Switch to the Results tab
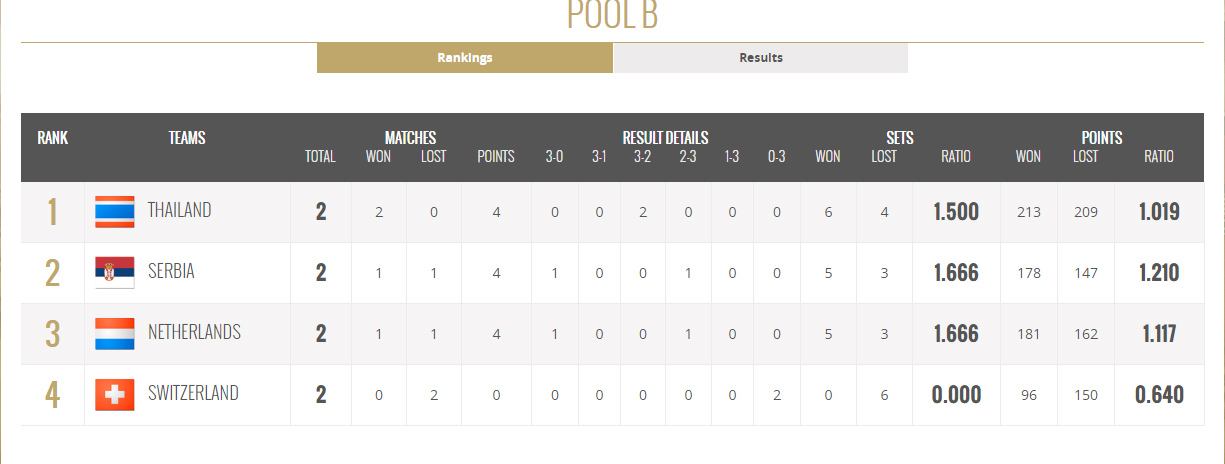 point(761,58)
